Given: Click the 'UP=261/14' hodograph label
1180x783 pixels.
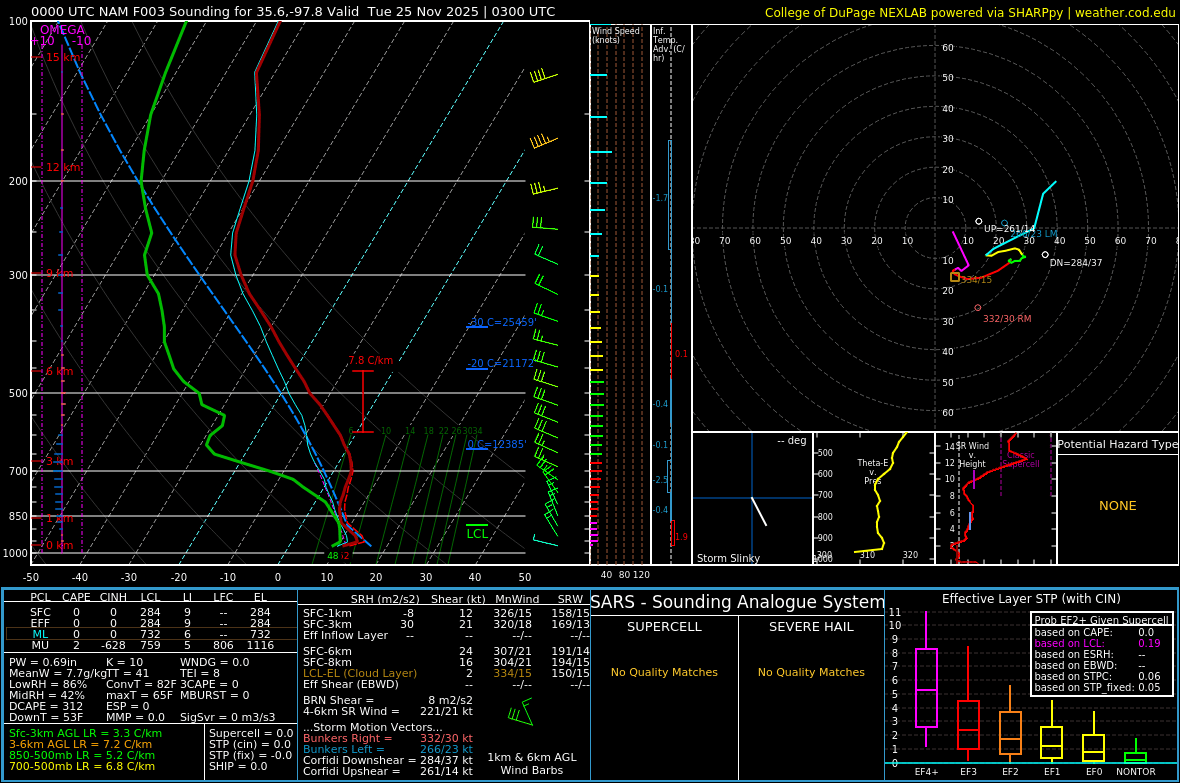Looking at the screenshot, I should pos(1009,229).
